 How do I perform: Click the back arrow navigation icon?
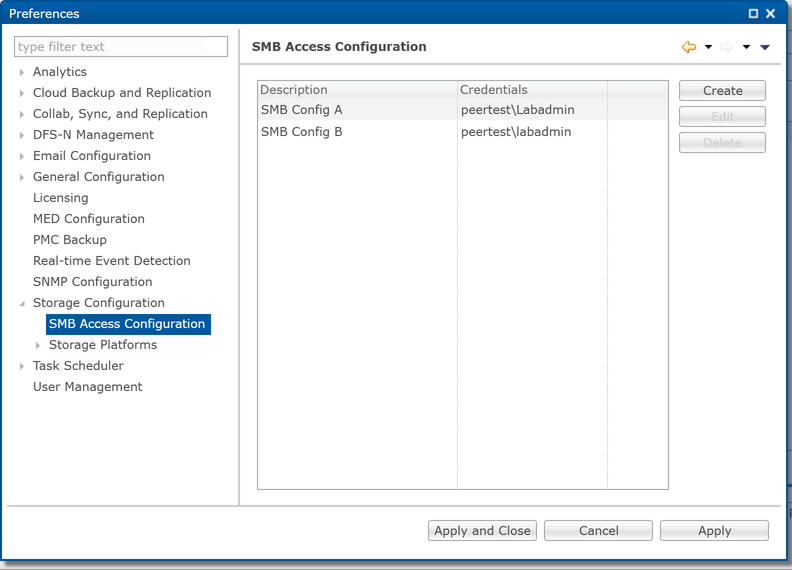click(x=689, y=47)
